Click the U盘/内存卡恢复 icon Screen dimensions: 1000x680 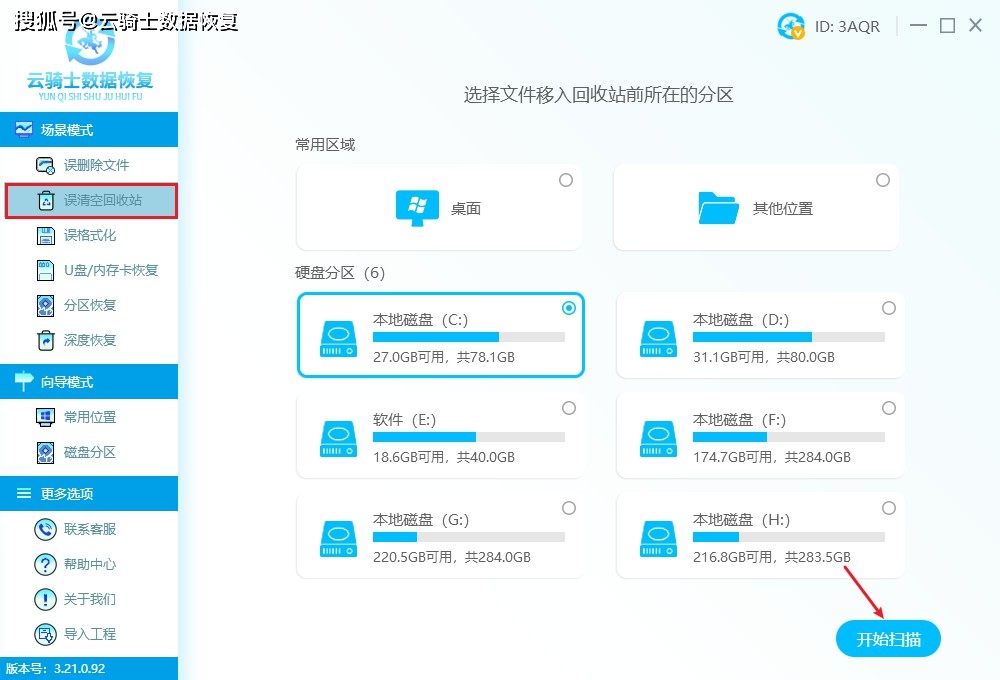click(x=46, y=270)
